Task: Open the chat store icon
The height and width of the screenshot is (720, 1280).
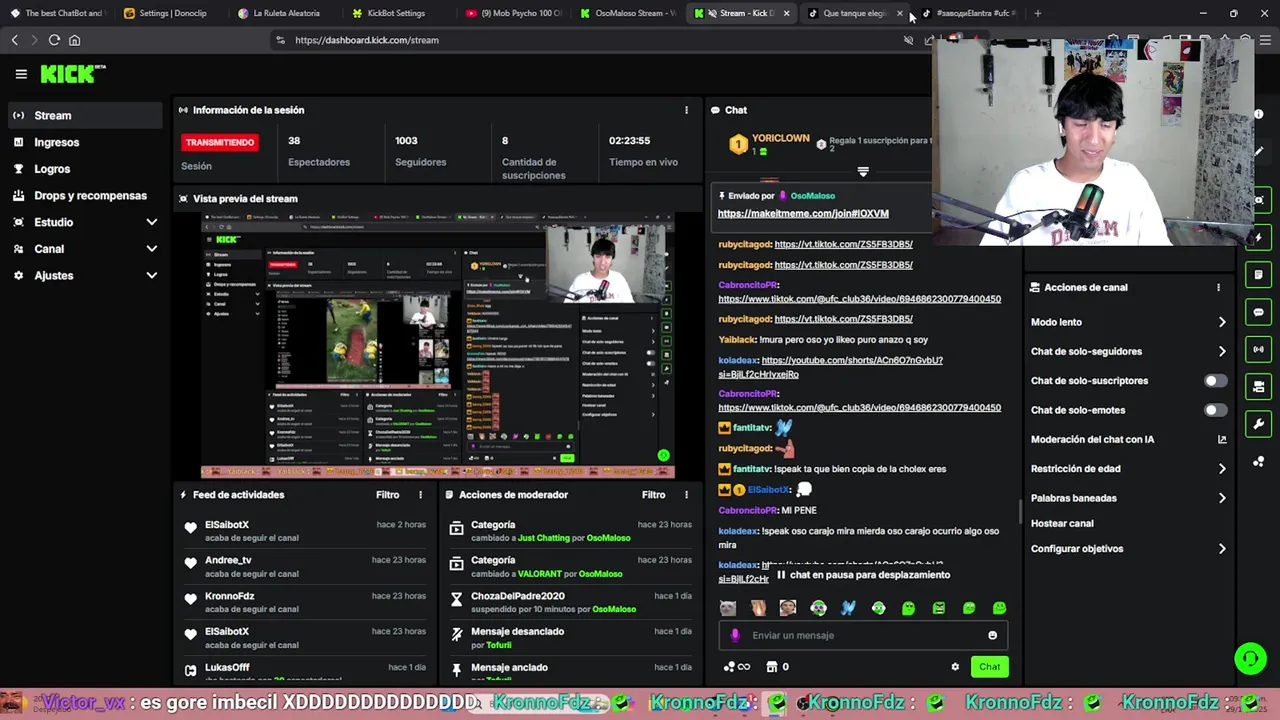Action: point(772,667)
